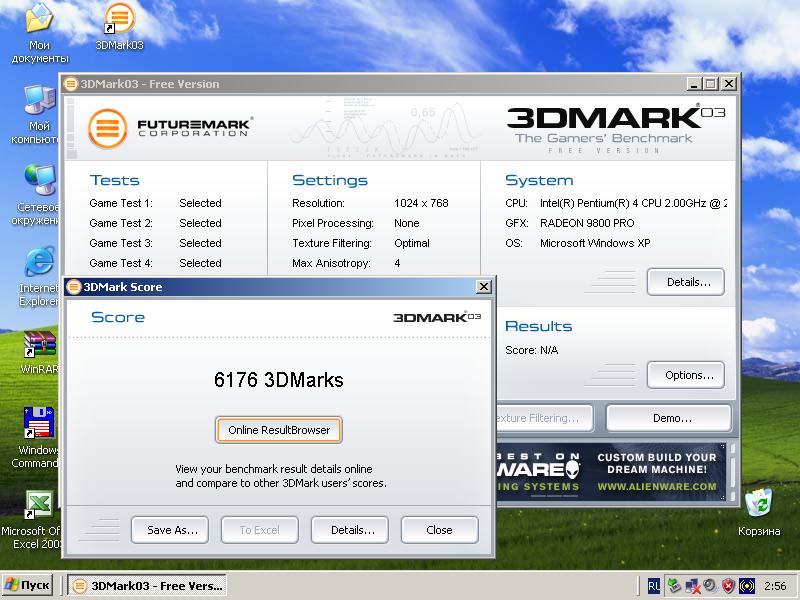Open the Online ResultBrowser
Image resolution: width=800 pixels, height=600 pixels.
point(279,430)
